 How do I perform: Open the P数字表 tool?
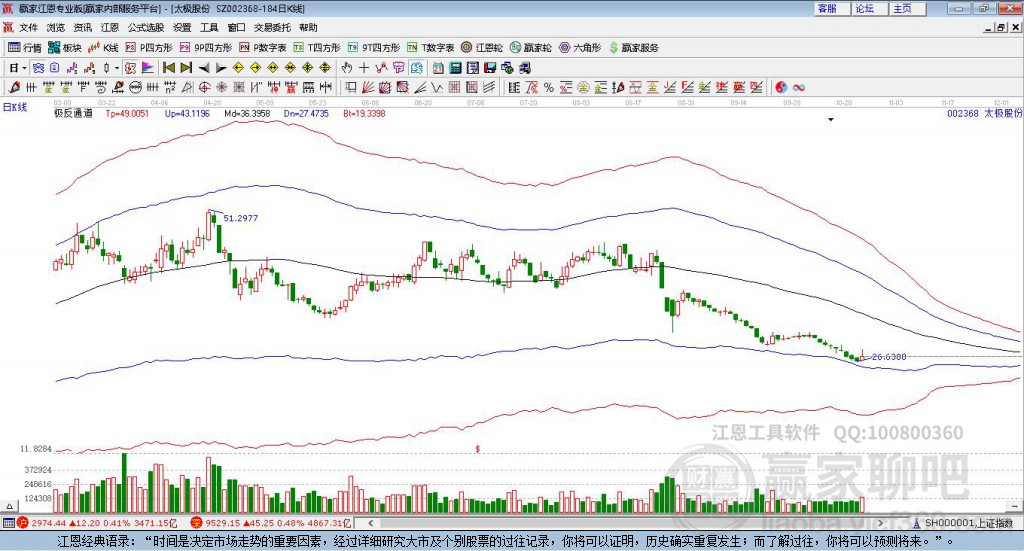click(263, 48)
